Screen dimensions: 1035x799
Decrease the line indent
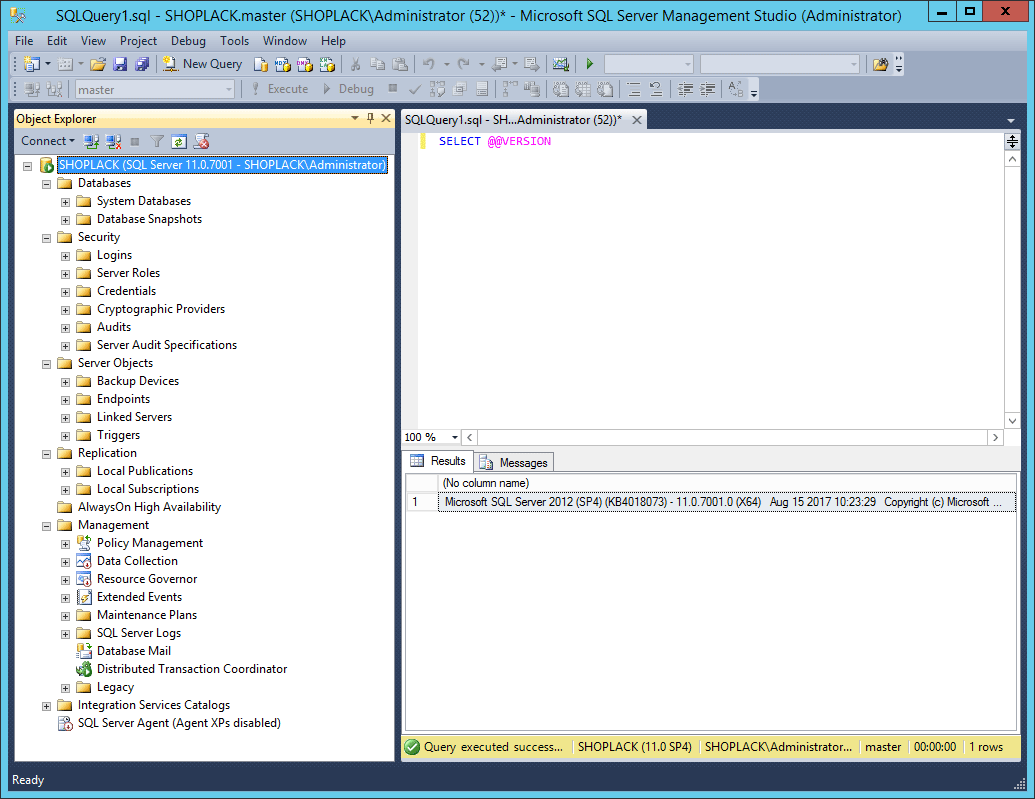point(685,89)
